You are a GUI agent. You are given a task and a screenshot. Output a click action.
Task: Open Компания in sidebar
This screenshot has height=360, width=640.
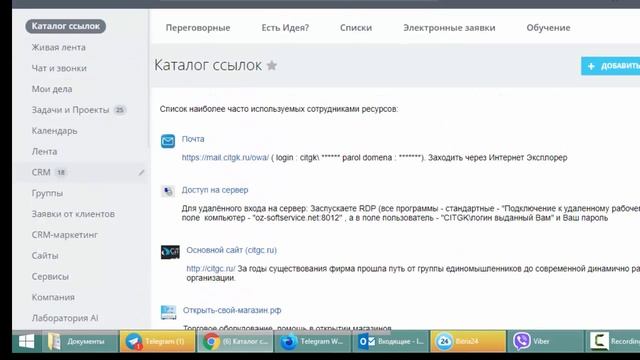pos(53,297)
